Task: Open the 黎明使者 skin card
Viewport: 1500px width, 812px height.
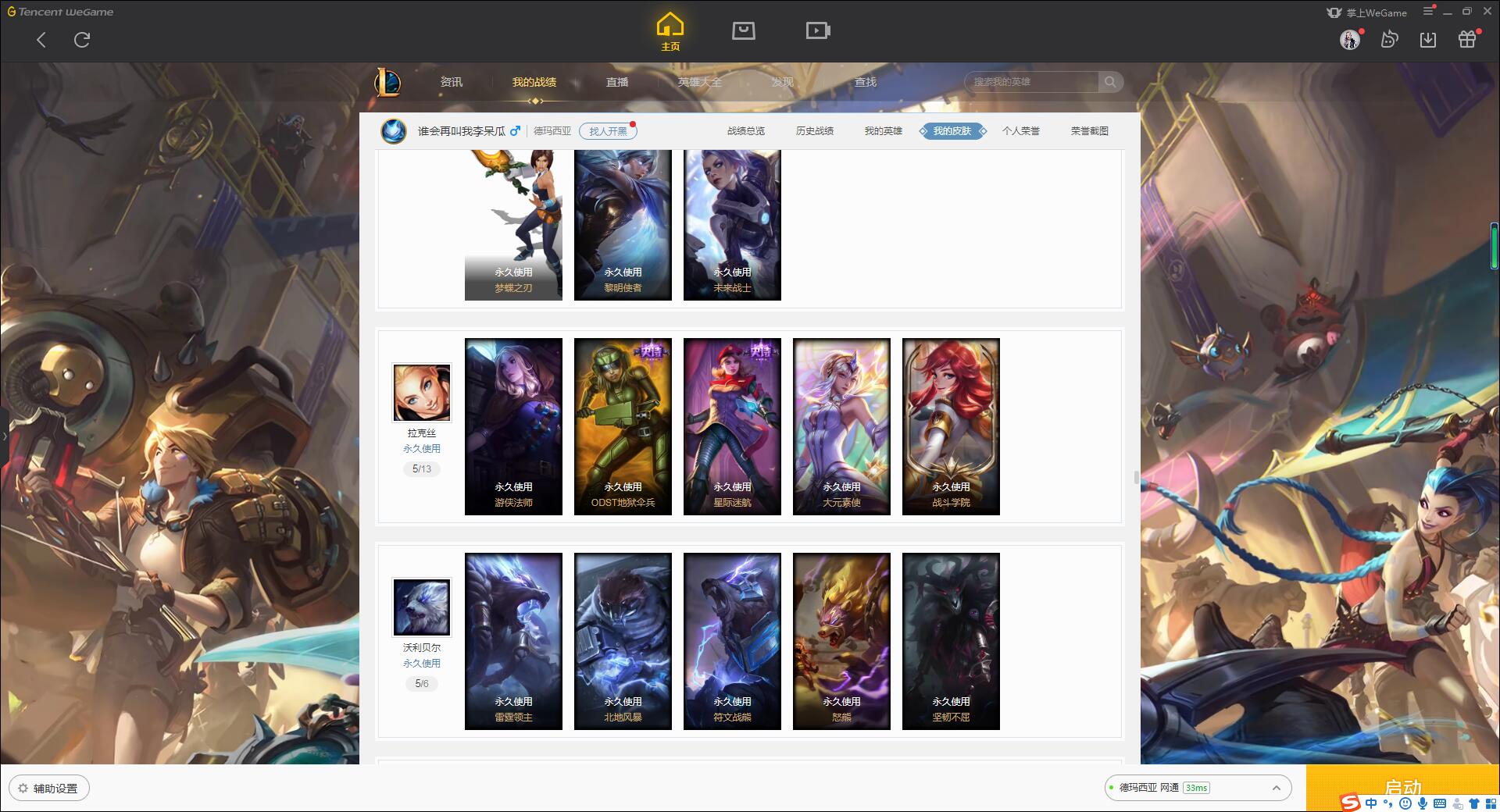Action: [x=623, y=225]
